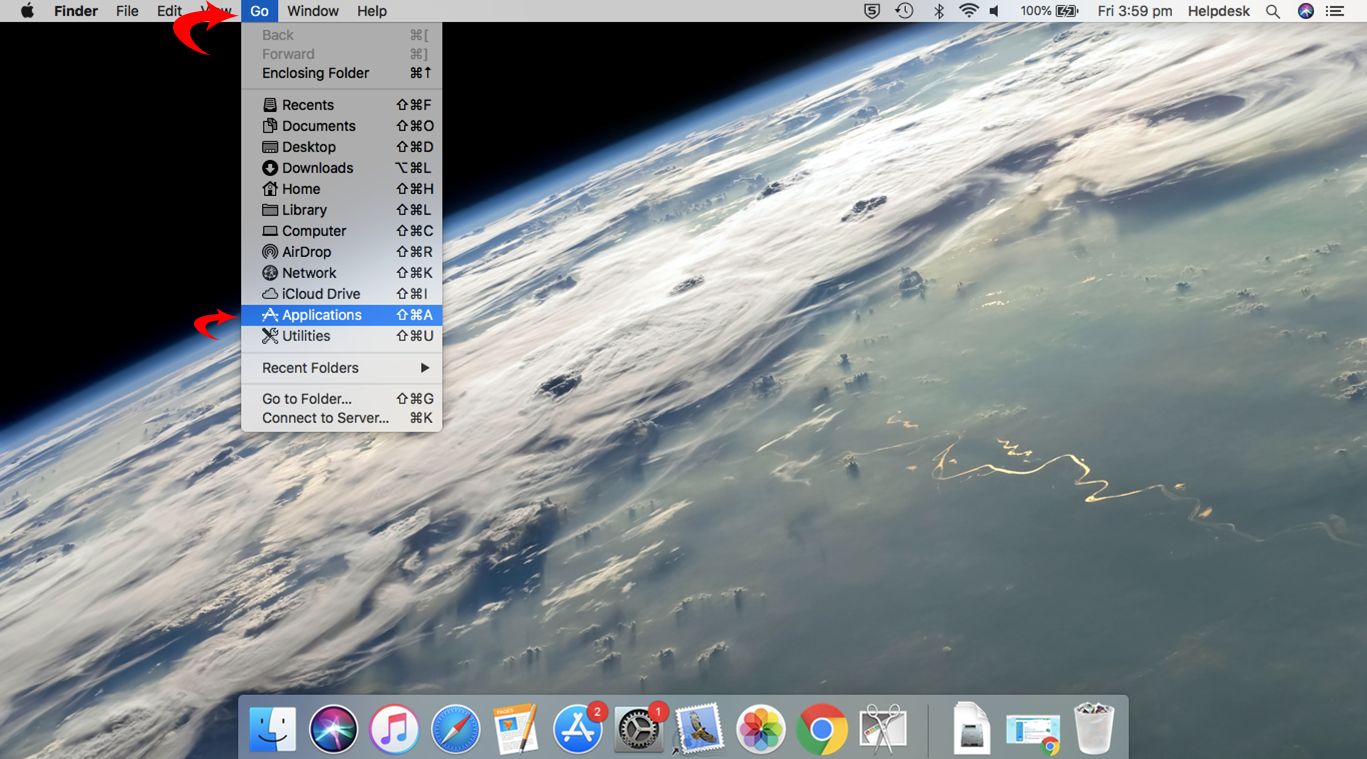Open the Help menu
The height and width of the screenshot is (759, 1367).
pyautogui.click(x=372, y=11)
